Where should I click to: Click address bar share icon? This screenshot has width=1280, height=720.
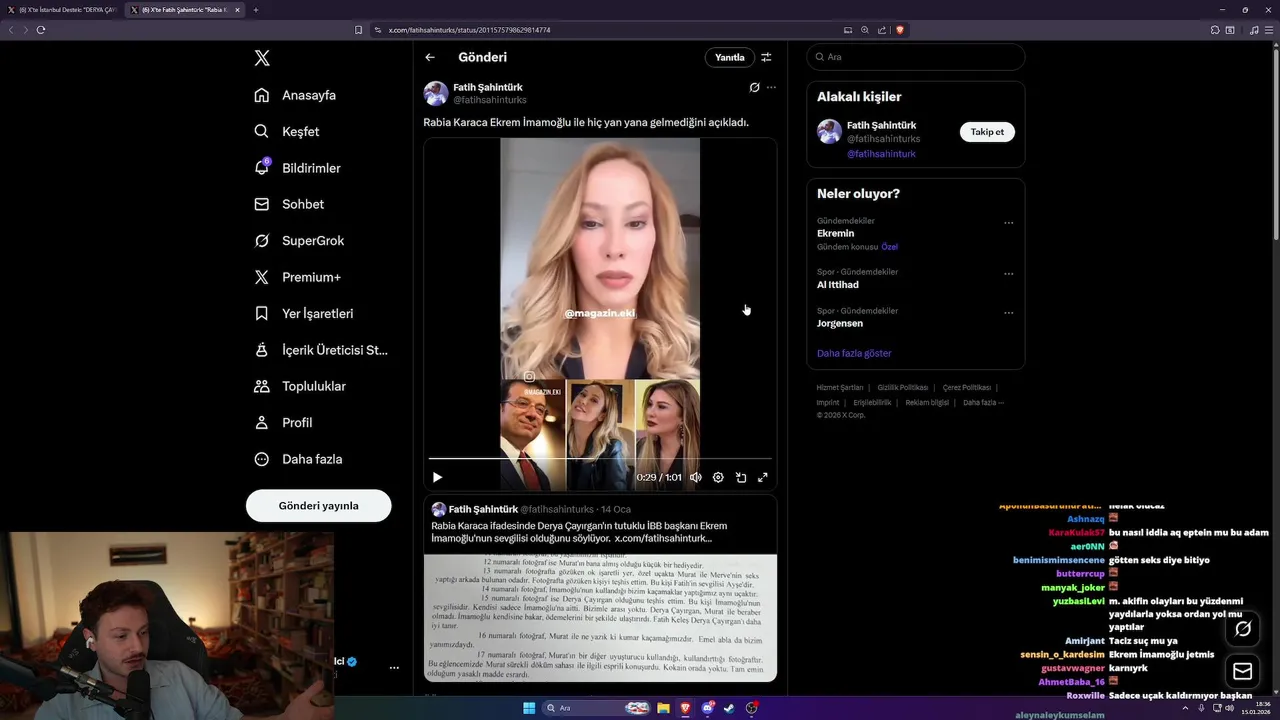882,30
